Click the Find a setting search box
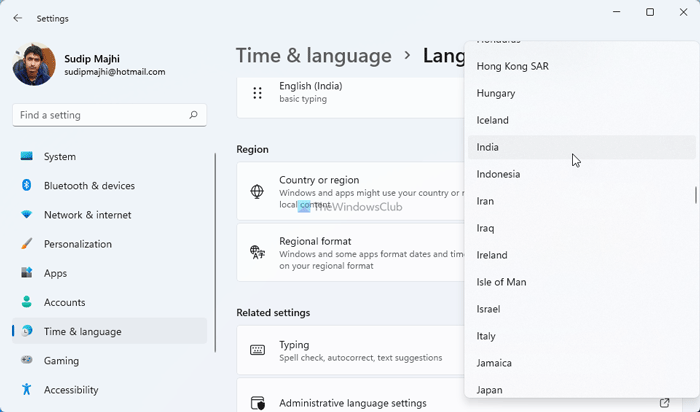Viewport: 700px width, 412px height. pos(100,115)
